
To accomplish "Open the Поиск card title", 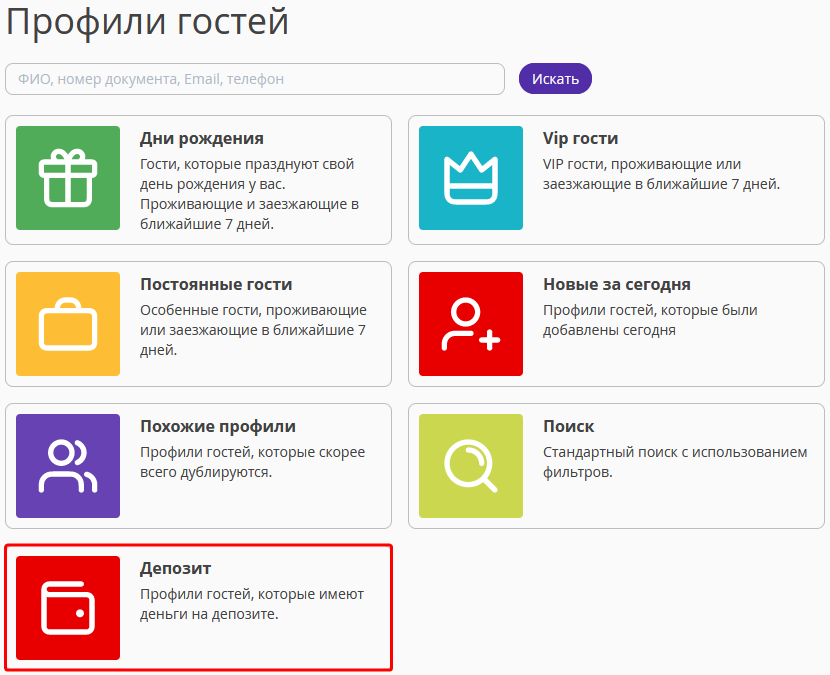I will pyautogui.click(x=569, y=426).
